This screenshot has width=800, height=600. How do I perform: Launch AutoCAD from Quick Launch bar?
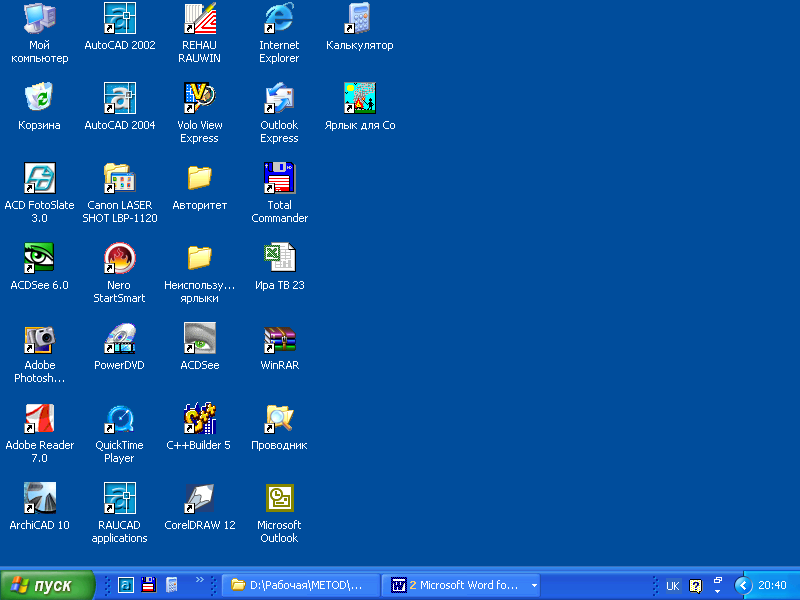(126, 585)
